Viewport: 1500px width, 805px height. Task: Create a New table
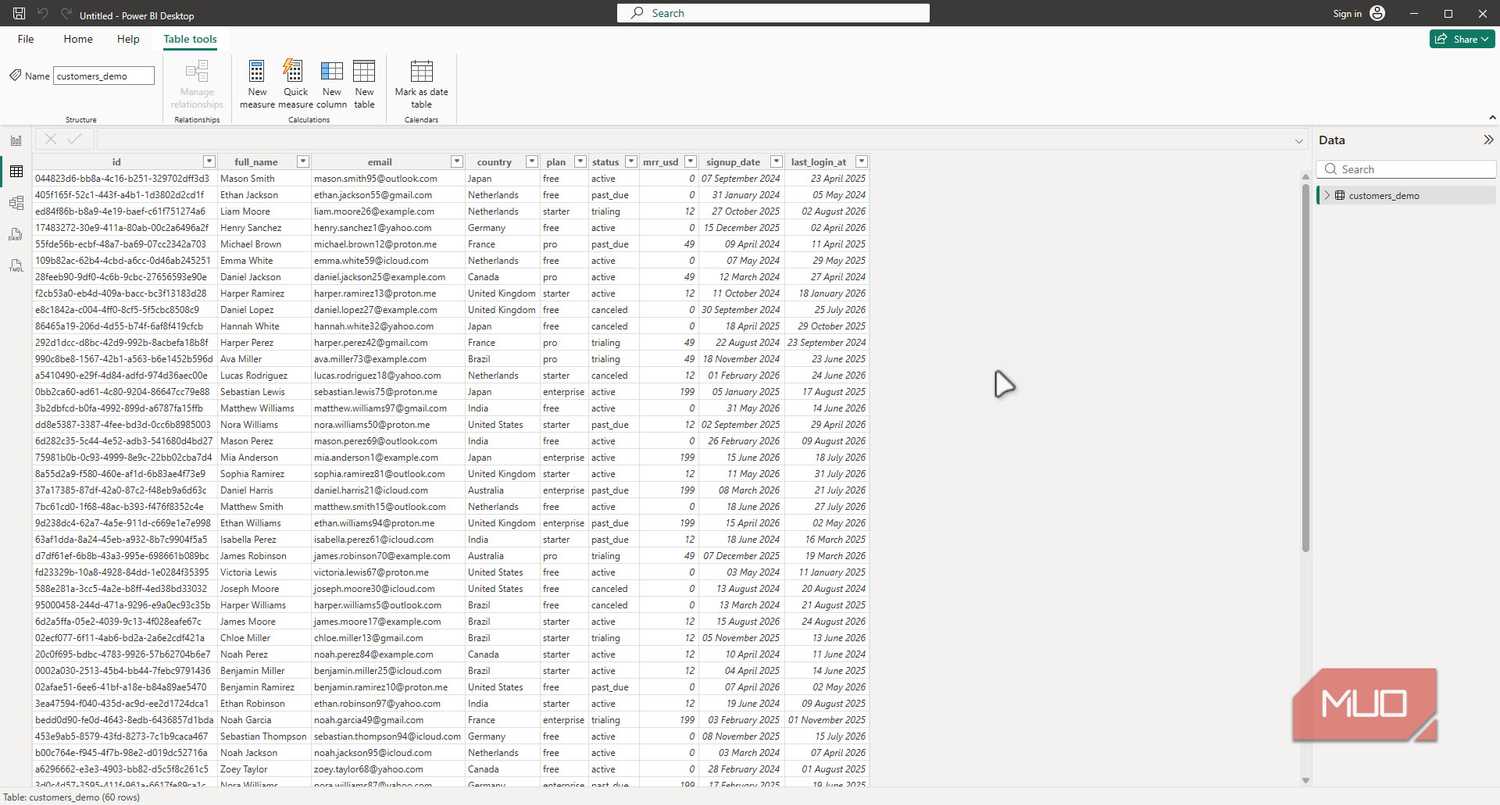364,84
